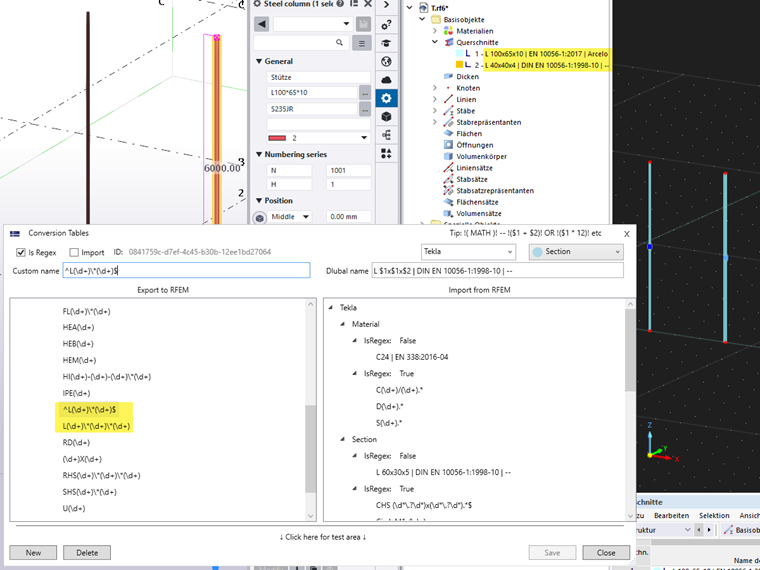The height and width of the screenshot is (570, 760).
Task: Click the cyan color swatch of section 1
Action: 459,54
